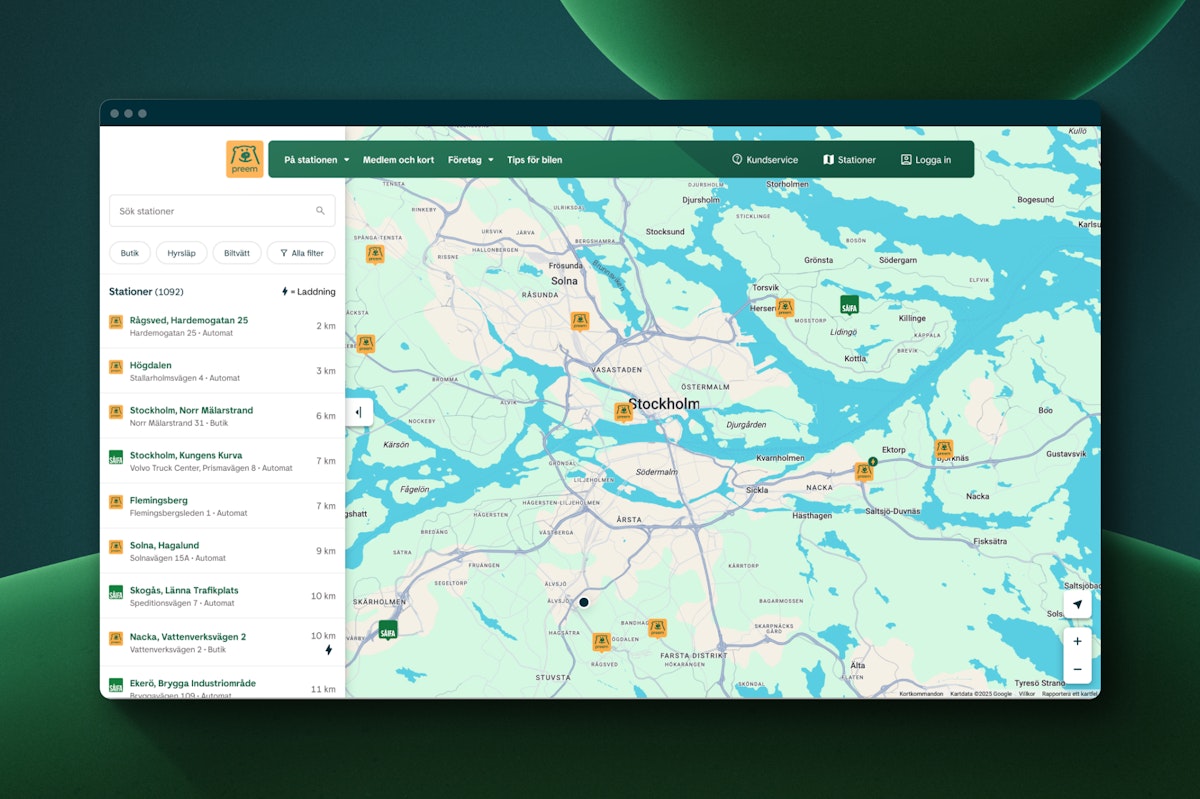Expand the Företag dropdown menu
Viewport: 1200px width, 799px height.
coord(470,160)
